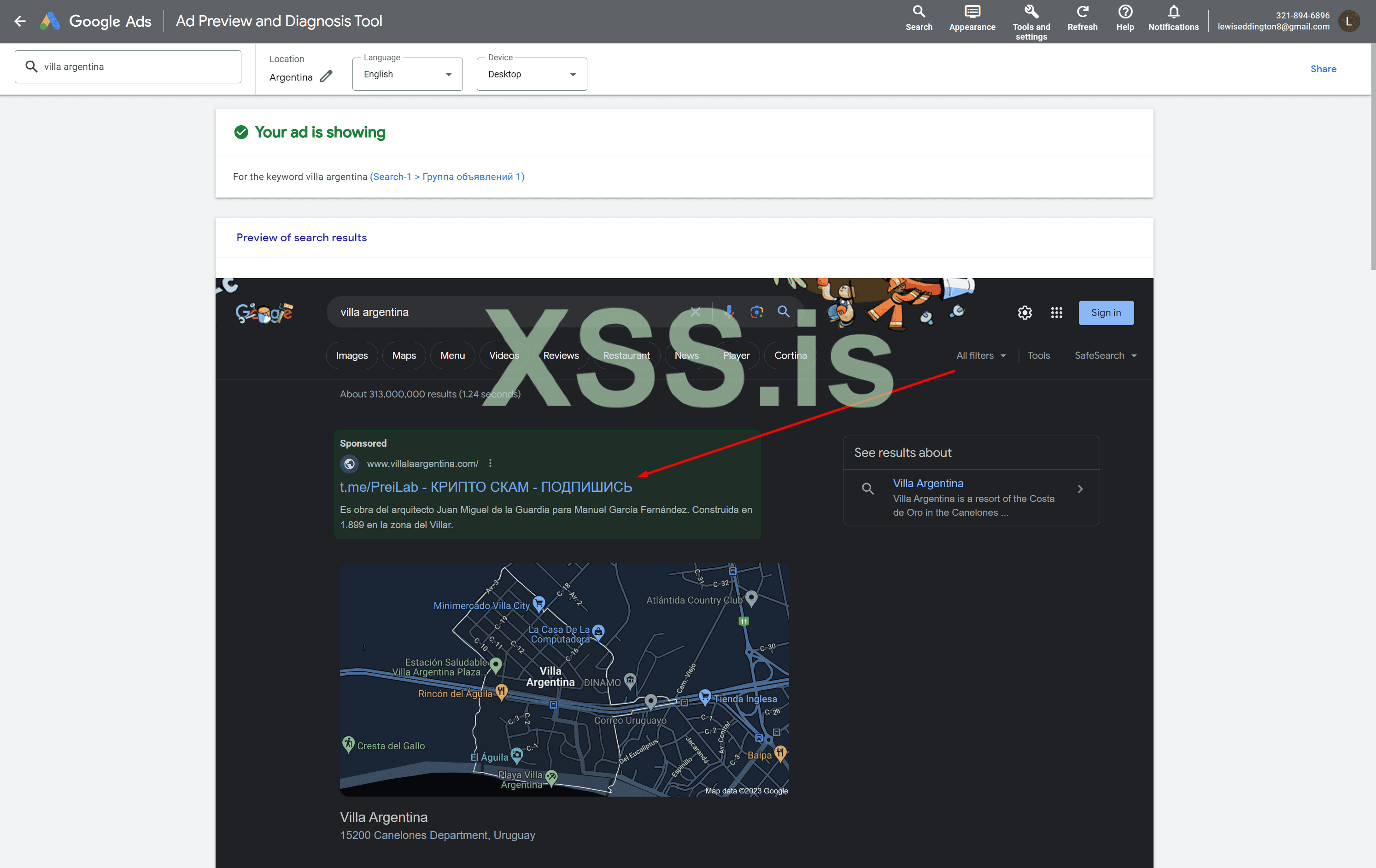This screenshot has width=1376, height=868.
Task: Click the microphone voice search icon
Action: tap(729, 311)
